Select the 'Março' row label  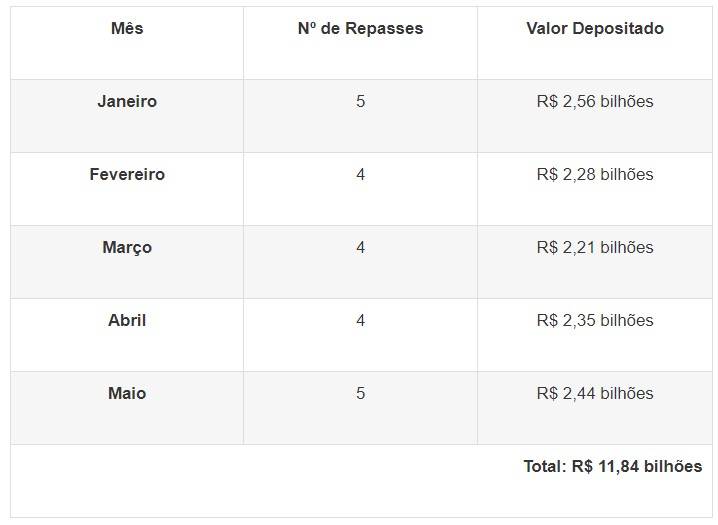(x=127, y=248)
